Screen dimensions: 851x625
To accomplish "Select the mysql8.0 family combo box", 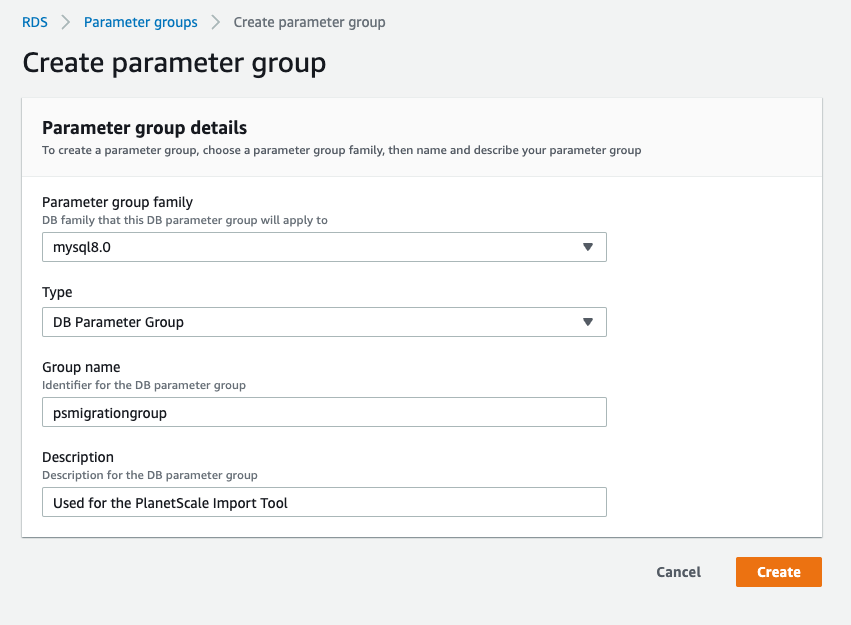I will pyautogui.click(x=323, y=247).
